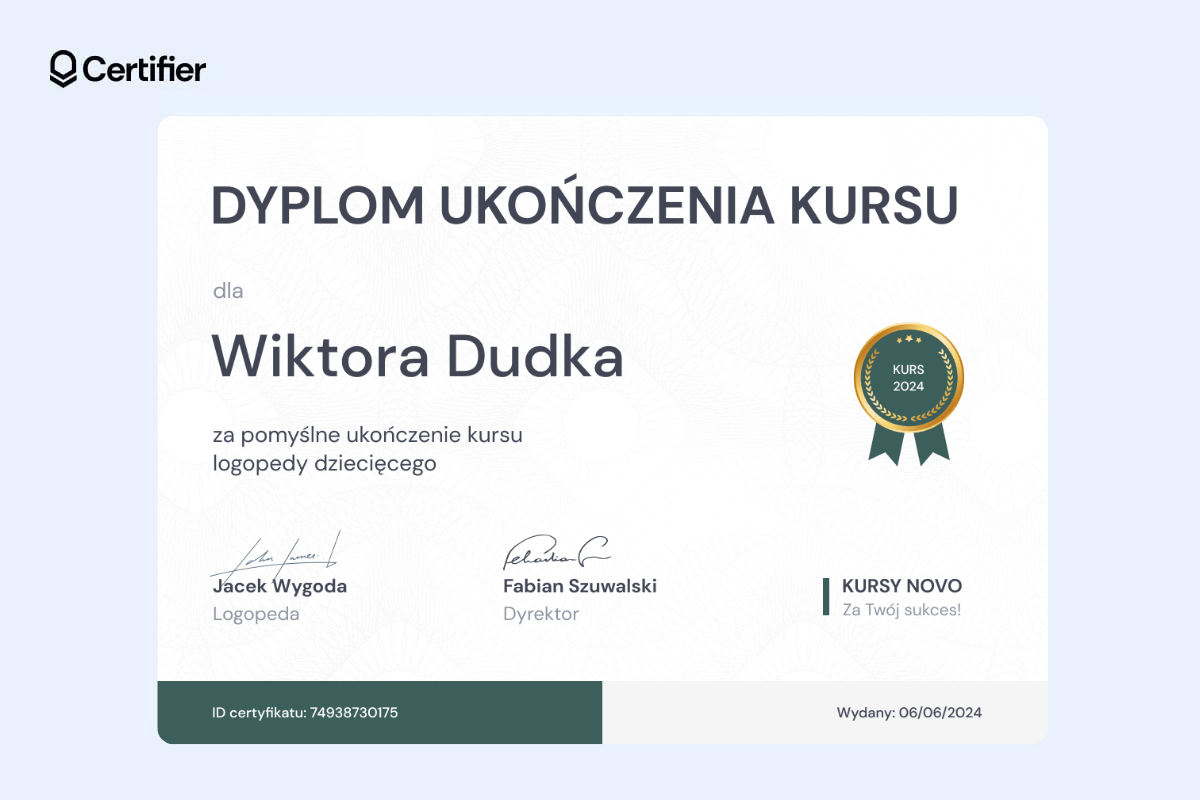Click the line 'logopedy dziecięcego'
The height and width of the screenshot is (800, 1200).
(x=325, y=464)
